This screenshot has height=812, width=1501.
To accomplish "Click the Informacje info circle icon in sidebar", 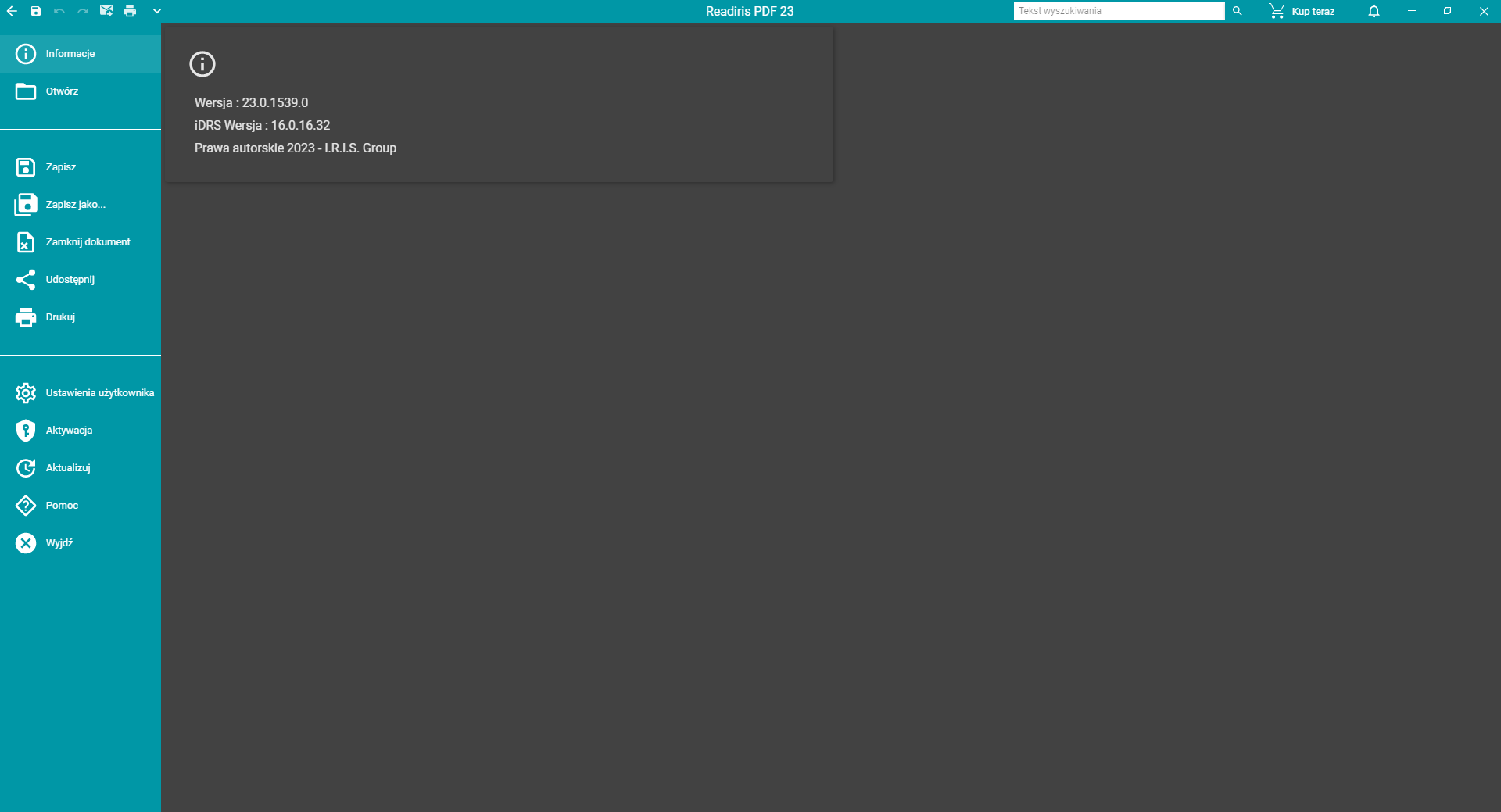I will (x=26, y=54).
